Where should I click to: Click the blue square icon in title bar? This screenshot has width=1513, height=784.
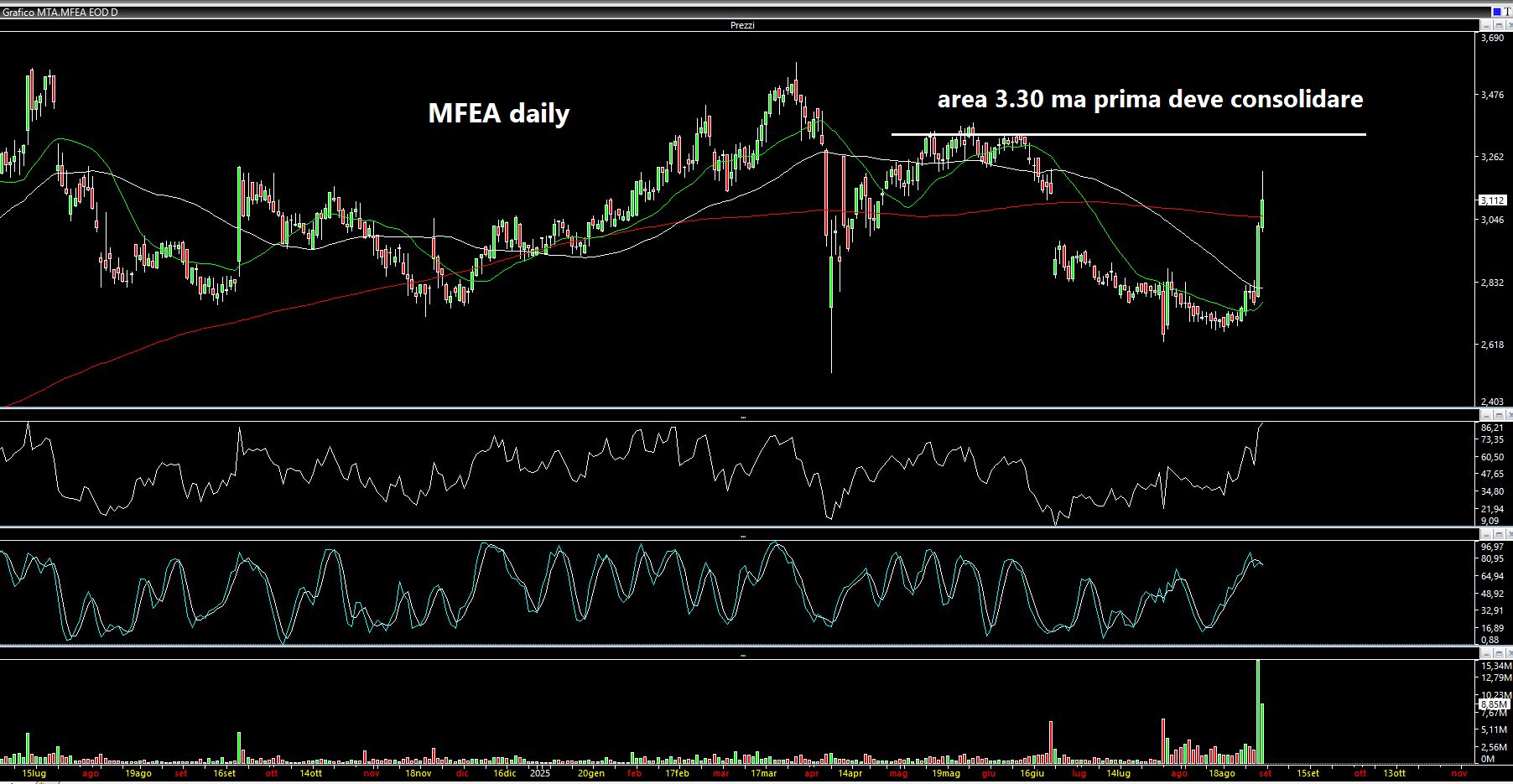(1497, 12)
